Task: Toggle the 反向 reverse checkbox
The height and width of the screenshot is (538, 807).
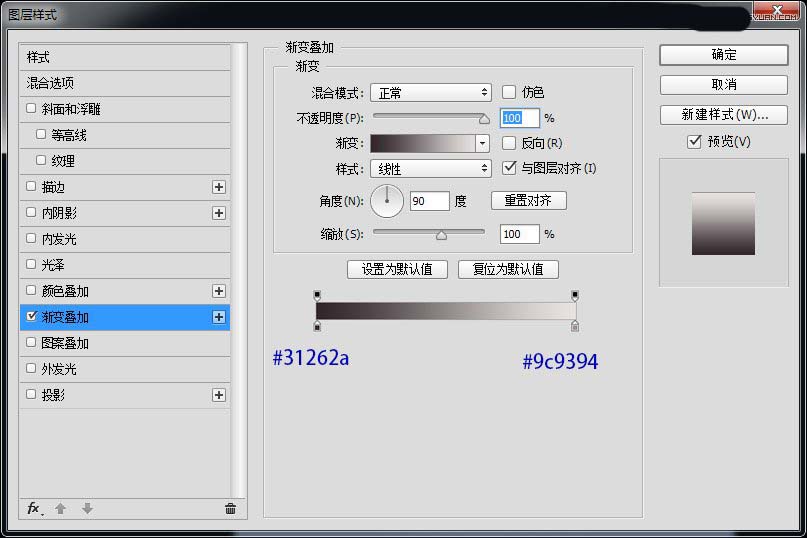Action: [x=509, y=143]
